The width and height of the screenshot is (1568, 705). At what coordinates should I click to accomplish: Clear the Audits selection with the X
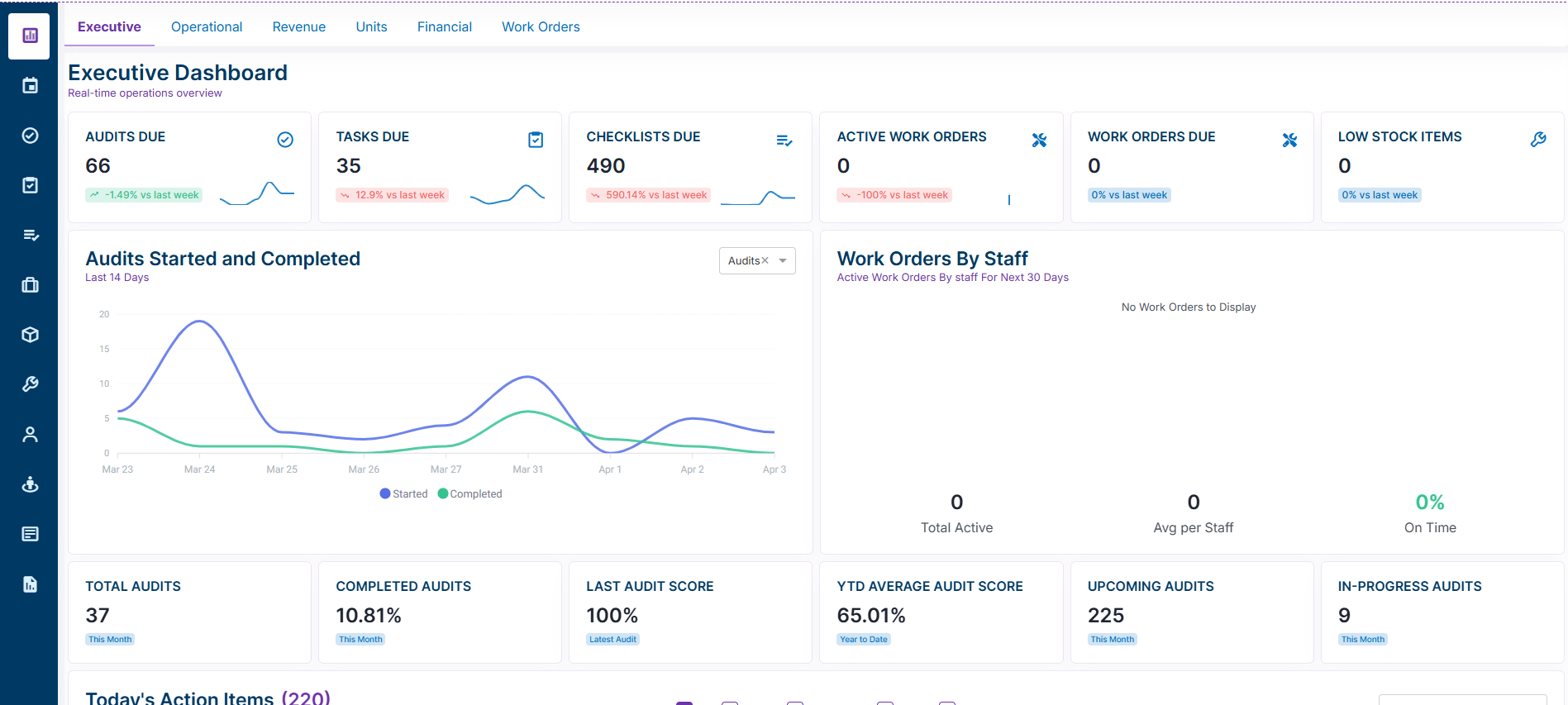point(765,261)
